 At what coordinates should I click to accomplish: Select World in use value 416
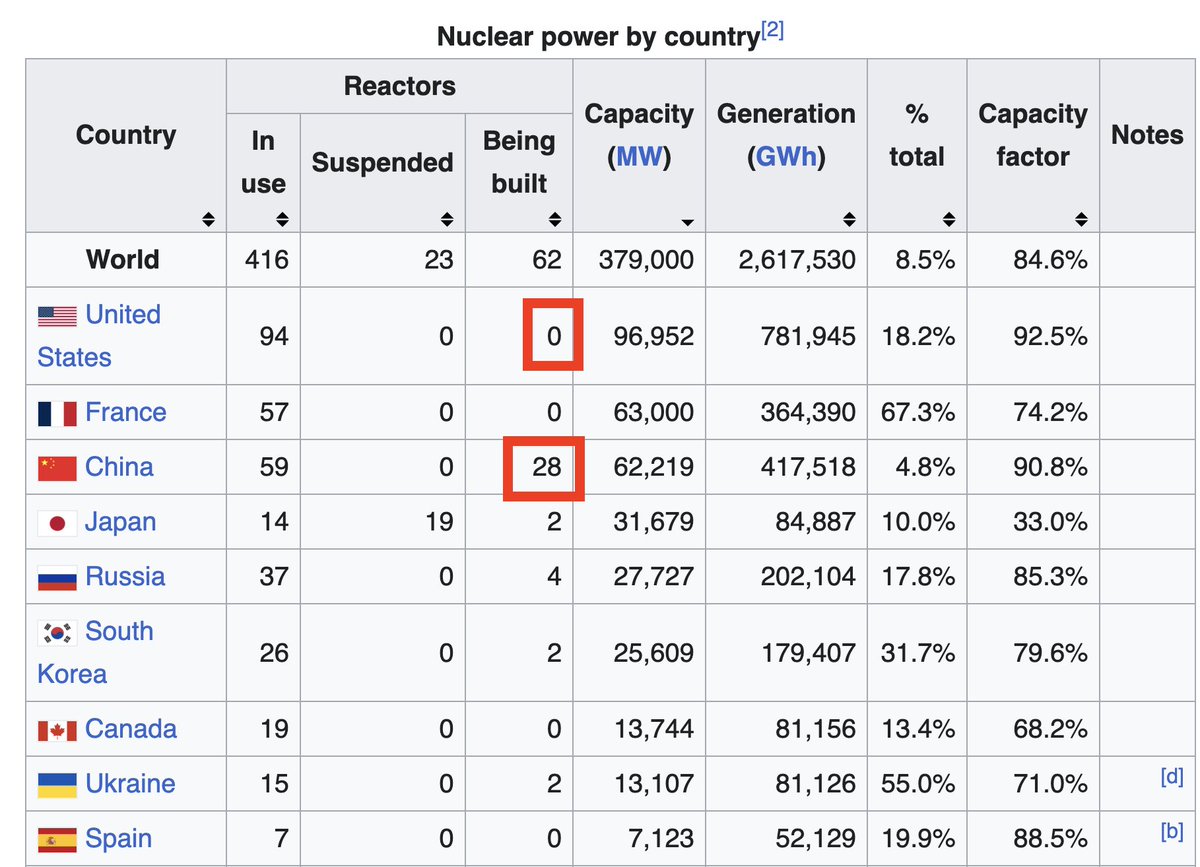pos(267,260)
